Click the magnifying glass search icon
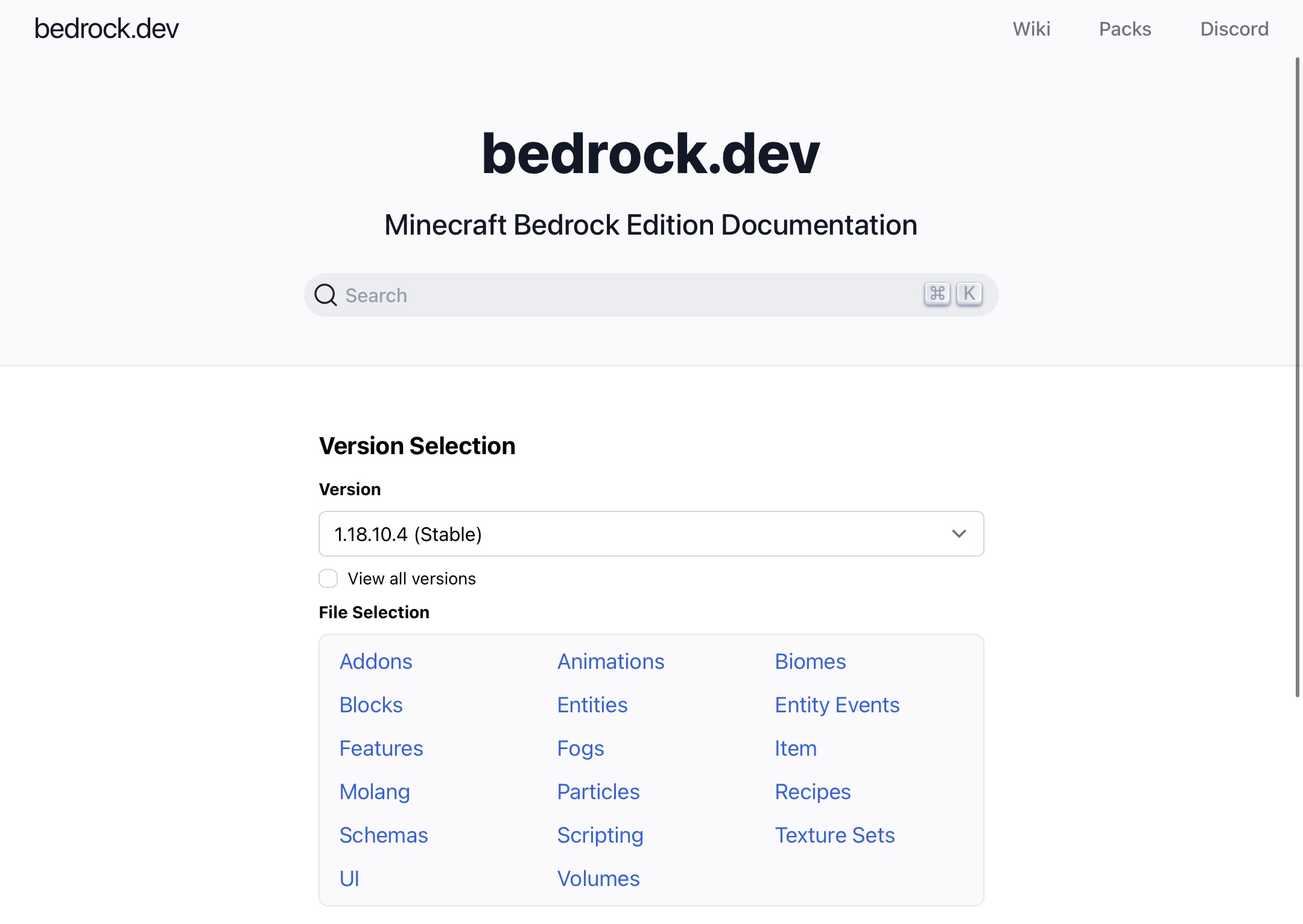This screenshot has width=1303, height=924. tap(326, 295)
